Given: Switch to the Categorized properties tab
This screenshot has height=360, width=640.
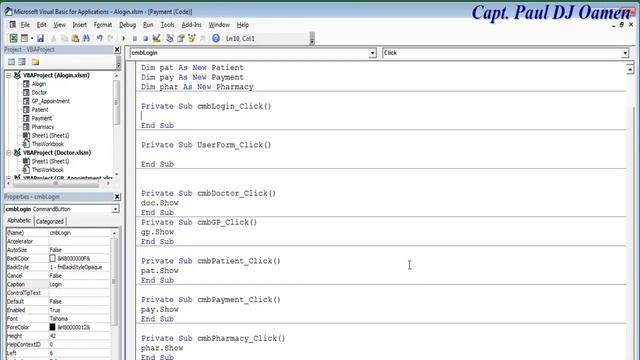Looking at the screenshot, I should pos(50,221).
